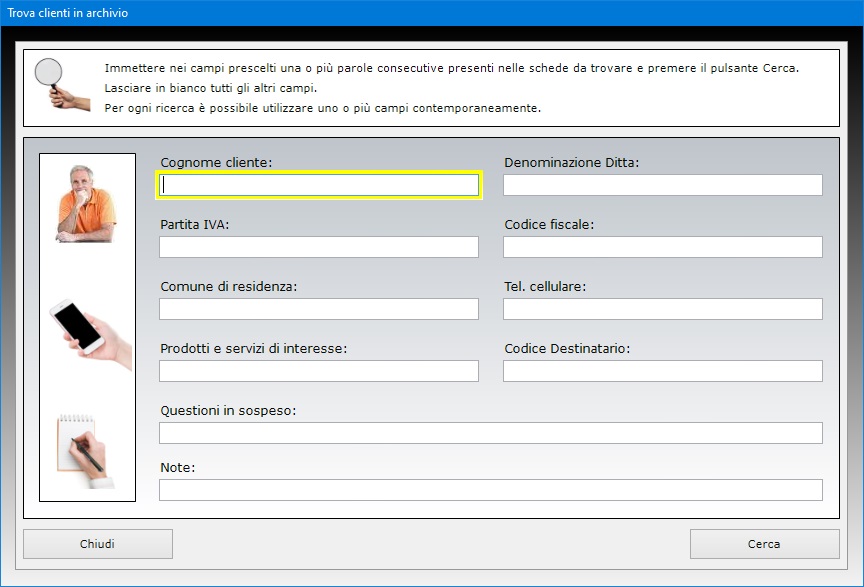The image size is (864, 587).
Task: Click the hand holding smartphone picture
Action: [91, 335]
